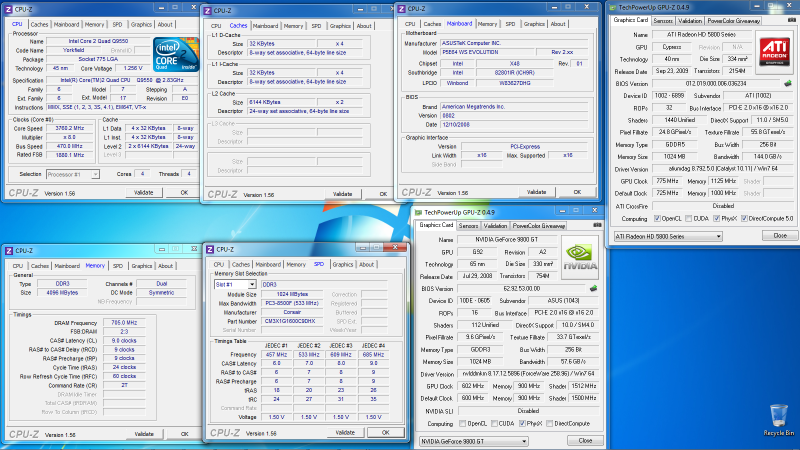Click the BIOS brand American Megatrends Inc.
This screenshot has width=800, height=450.
(x=514, y=107)
